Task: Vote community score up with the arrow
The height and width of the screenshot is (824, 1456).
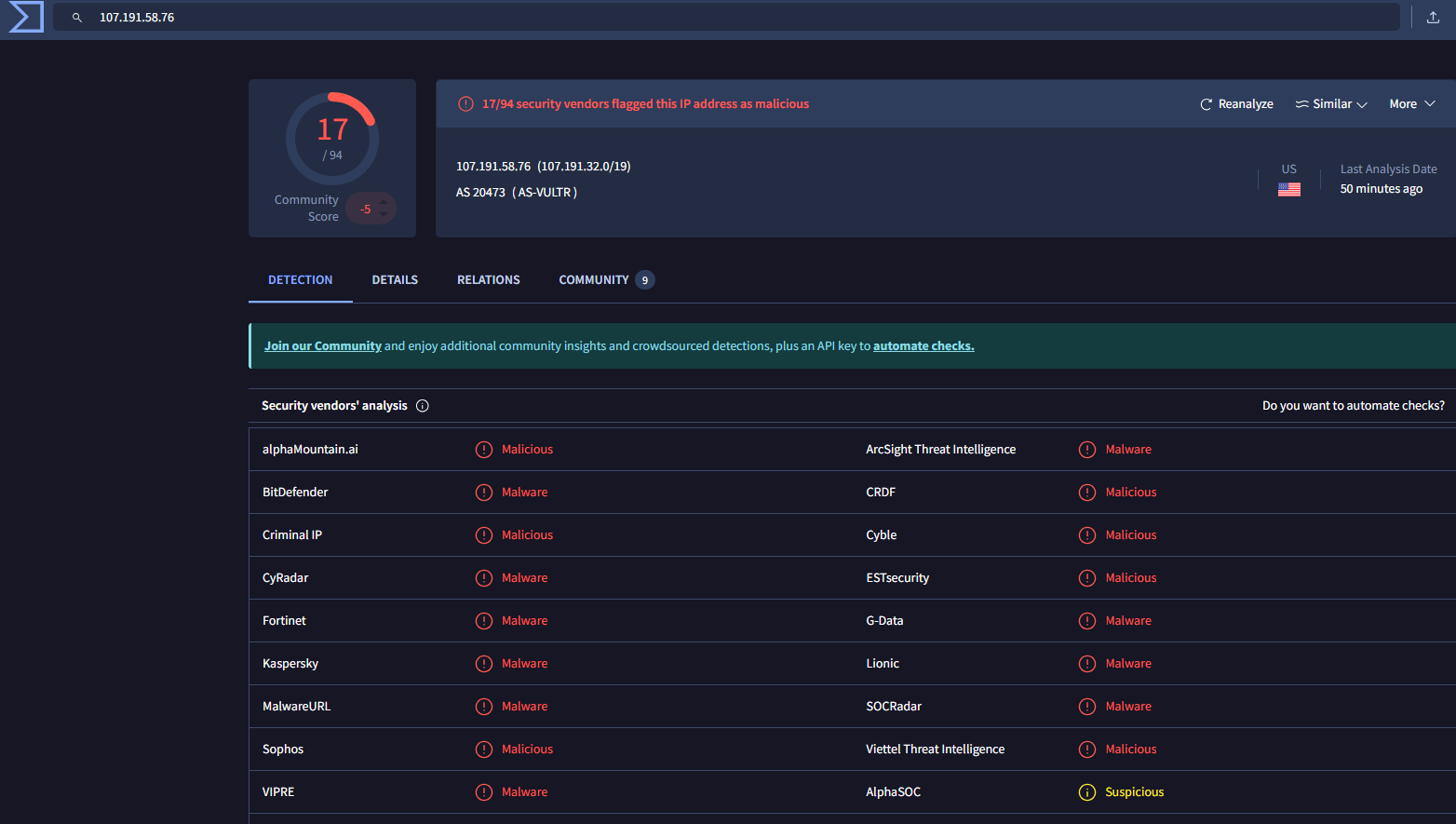Action: (x=384, y=202)
